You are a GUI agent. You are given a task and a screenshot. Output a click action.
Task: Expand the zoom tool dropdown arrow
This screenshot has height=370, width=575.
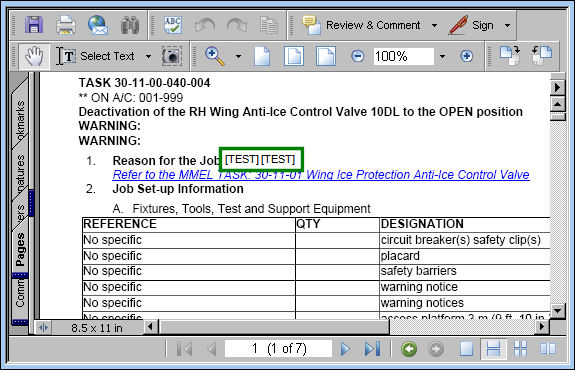238,56
